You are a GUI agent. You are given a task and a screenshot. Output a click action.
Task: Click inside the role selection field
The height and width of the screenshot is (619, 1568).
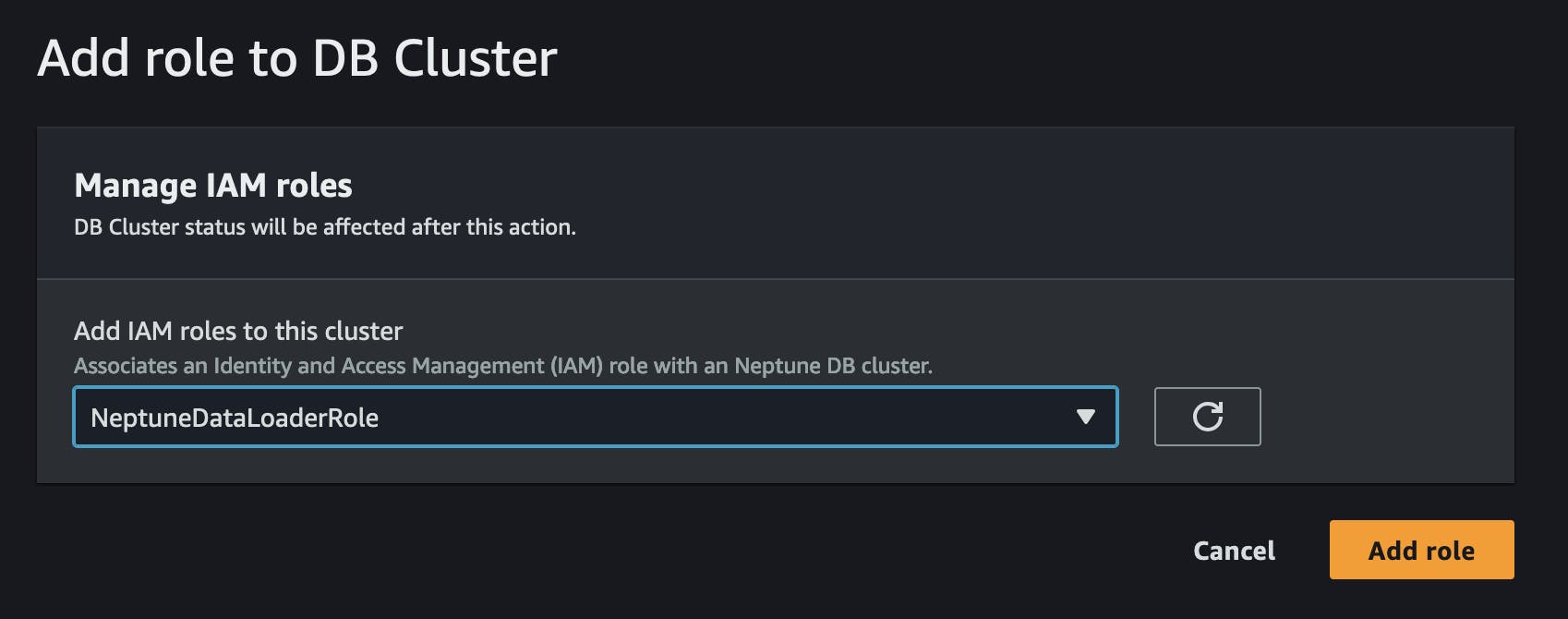pos(596,417)
